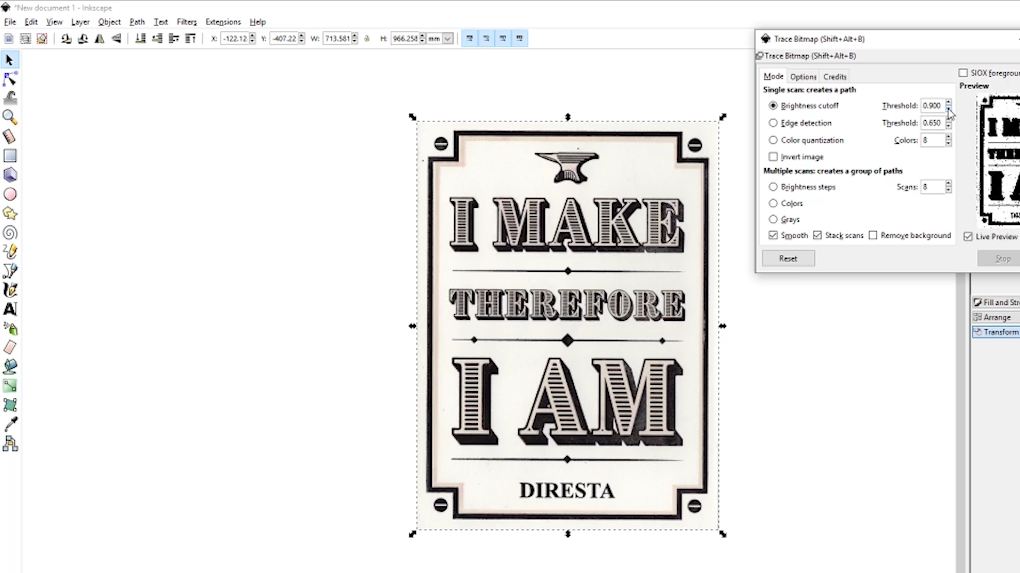1020x573 pixels.
Task: Select Edge detection radio button
Action: [773, 123]
